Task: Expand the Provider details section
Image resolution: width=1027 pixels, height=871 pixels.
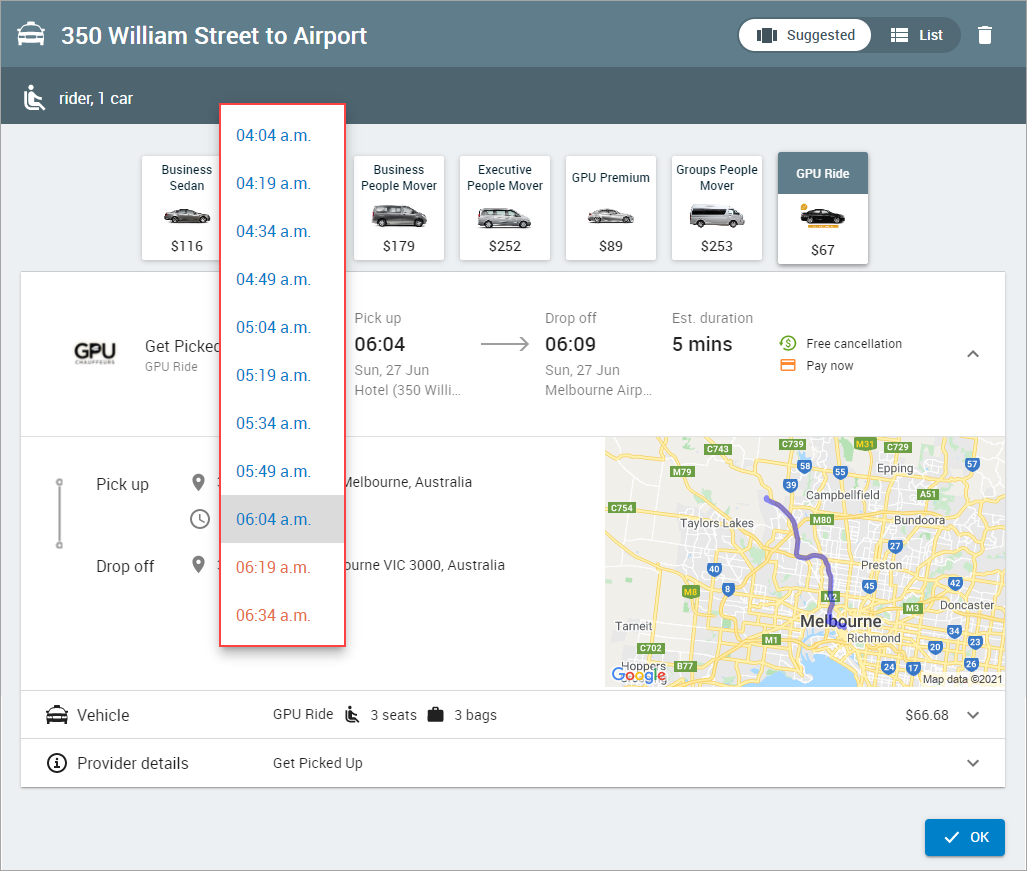Action: [x=973, y=763]
